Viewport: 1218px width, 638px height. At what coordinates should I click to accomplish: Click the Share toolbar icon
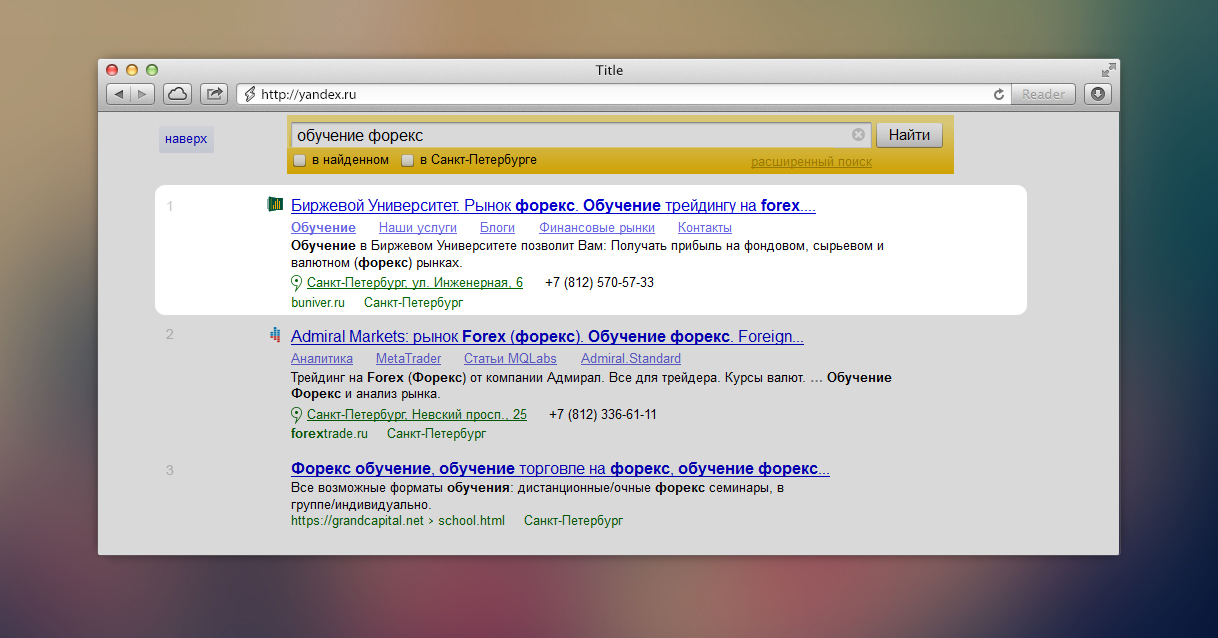pyautogui.click(x=214, y=94)
